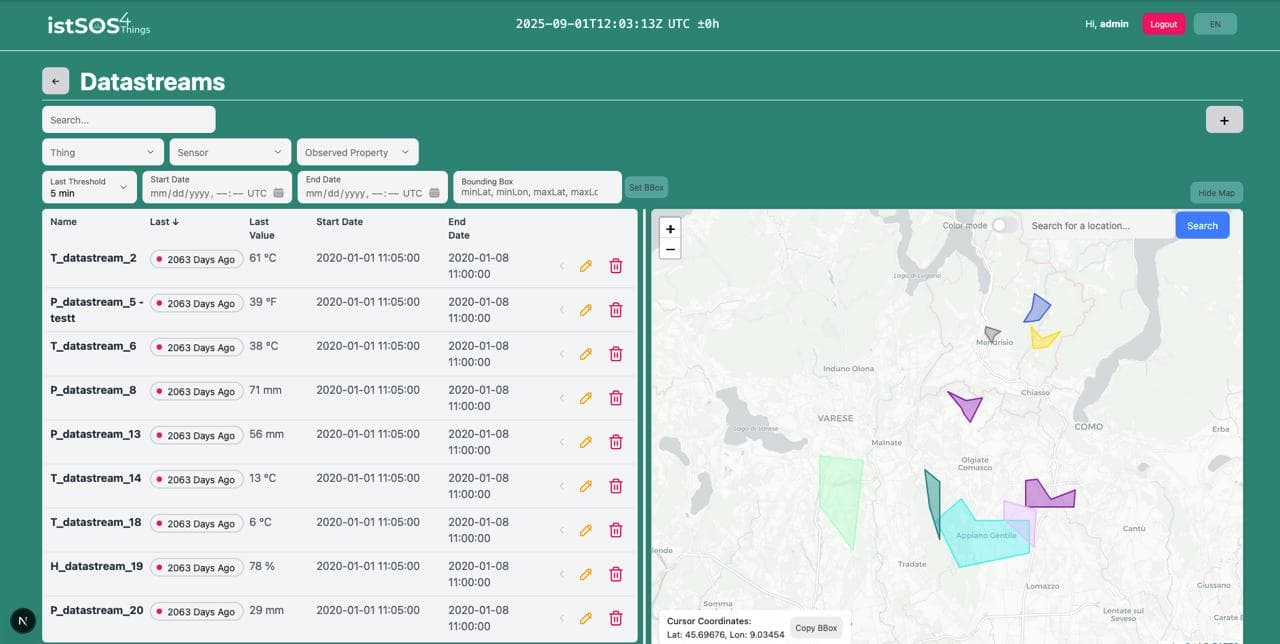Edit T_datastream_2 with pencil icon
The image size is (1280, 644).
click(x=586, y=266)
